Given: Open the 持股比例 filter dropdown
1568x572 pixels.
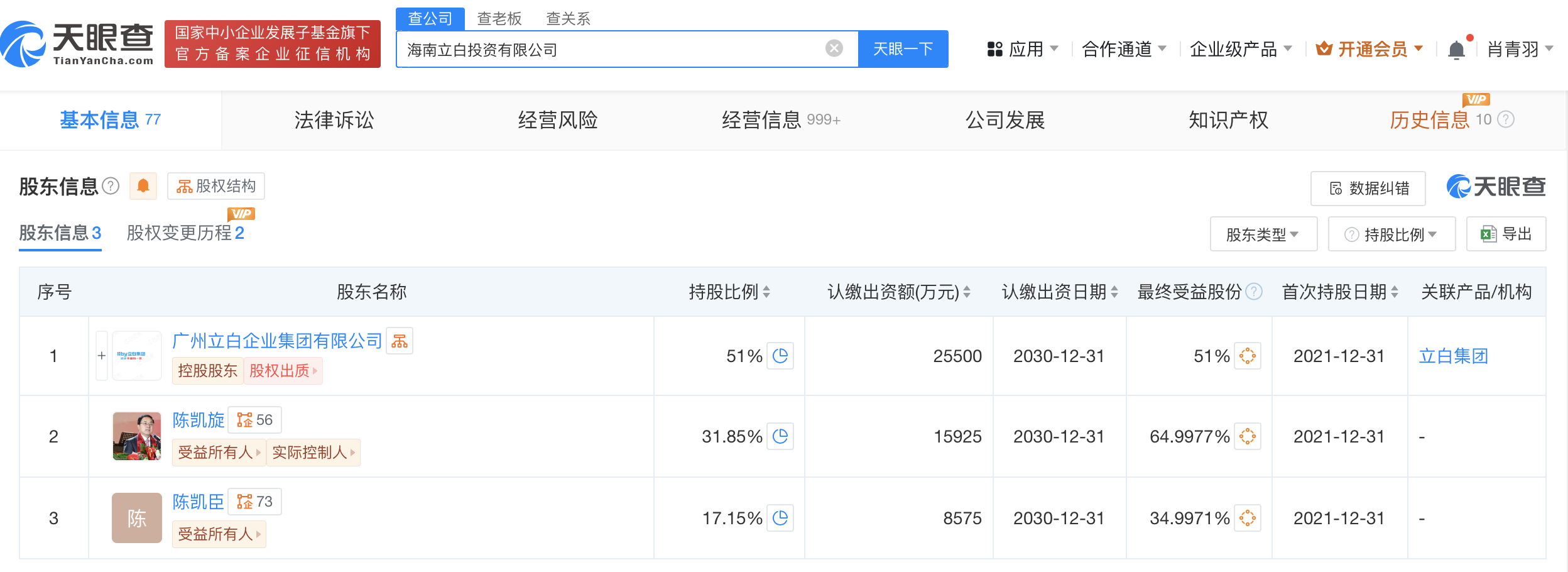Looking at the screenshot, I should click(x=1391, y=233).
